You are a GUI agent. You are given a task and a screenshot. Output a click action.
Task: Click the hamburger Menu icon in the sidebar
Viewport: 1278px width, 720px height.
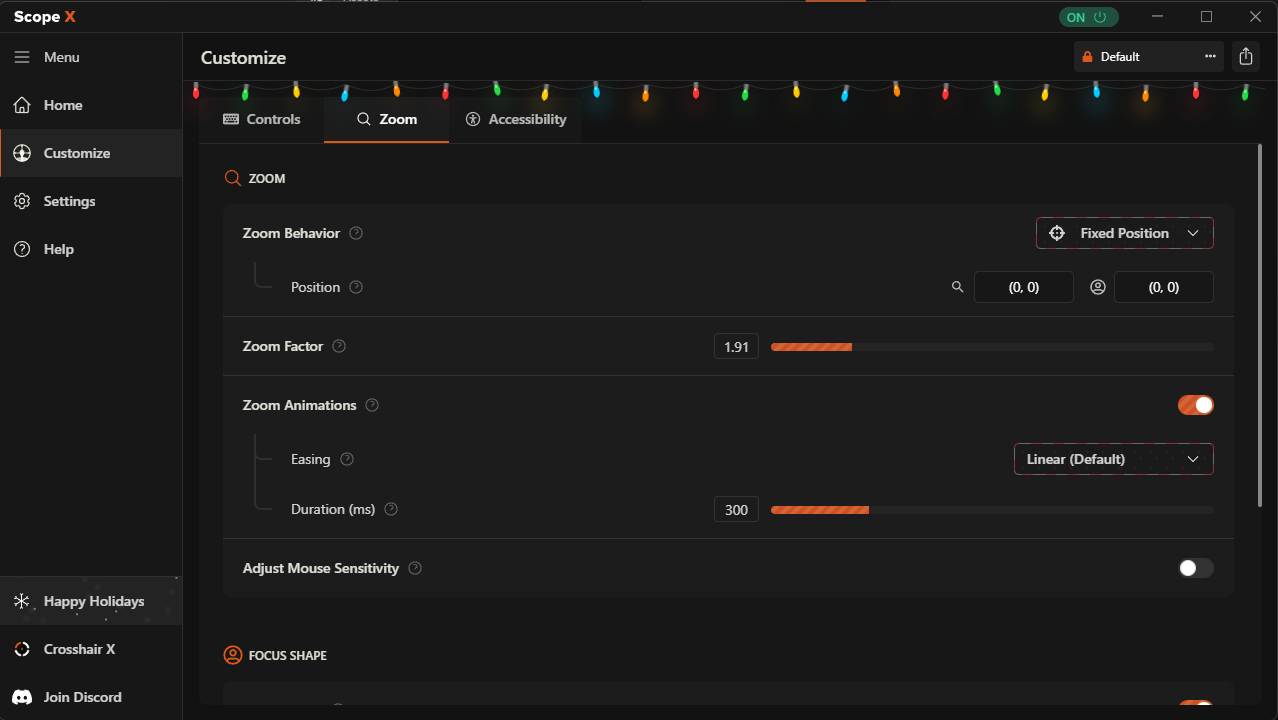point(22,57)
